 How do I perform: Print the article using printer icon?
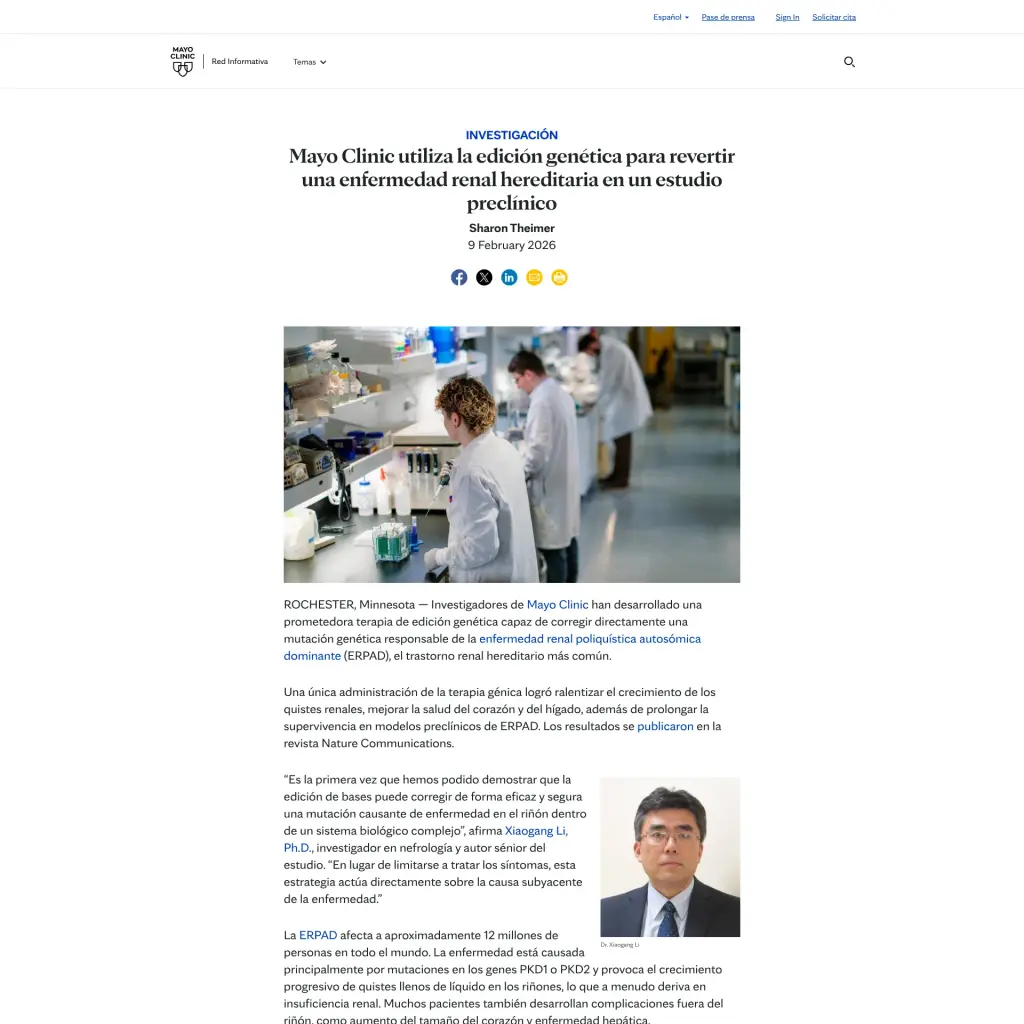click(559, 278)
